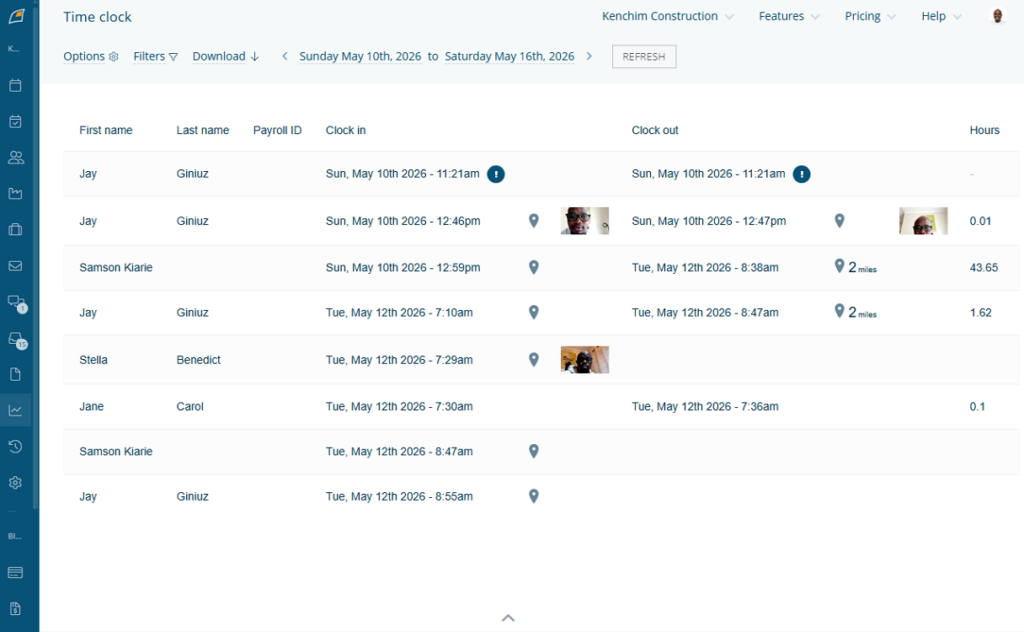The width and height of the screenshot is (1024, 632).
Task: Open the sidebar icon with badge 15
Action: pos(17,340)
